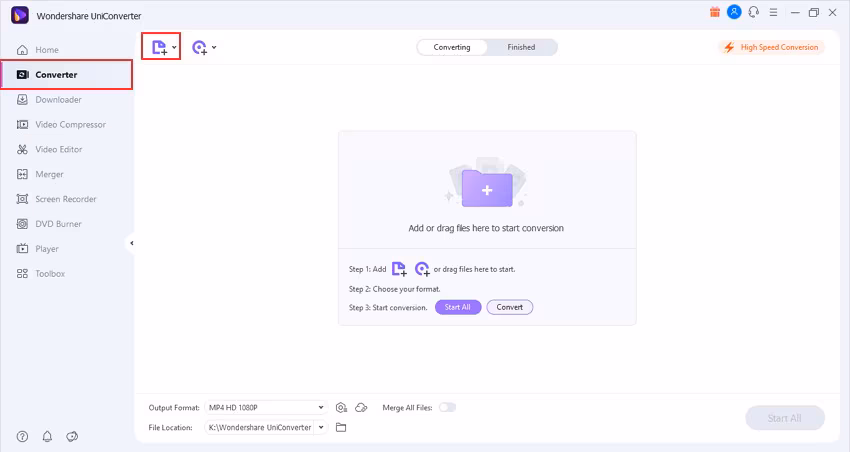The image size is (850, 452).
Task: Click the Wondershare UniConverter logo
Action: (20, 15)
